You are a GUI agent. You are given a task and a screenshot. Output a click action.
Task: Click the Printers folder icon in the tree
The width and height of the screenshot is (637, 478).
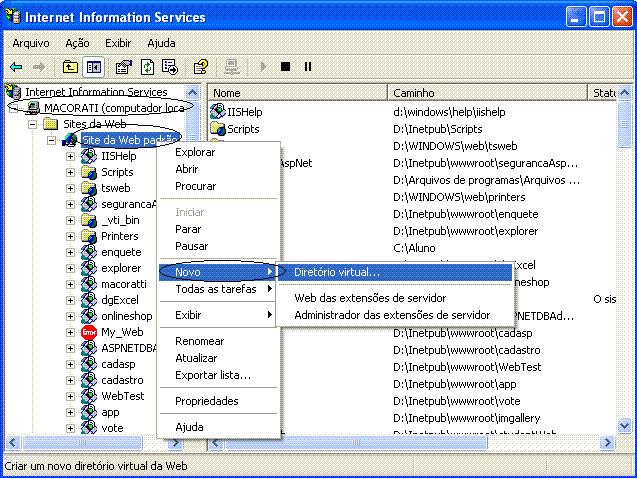(x=89, y=236)
